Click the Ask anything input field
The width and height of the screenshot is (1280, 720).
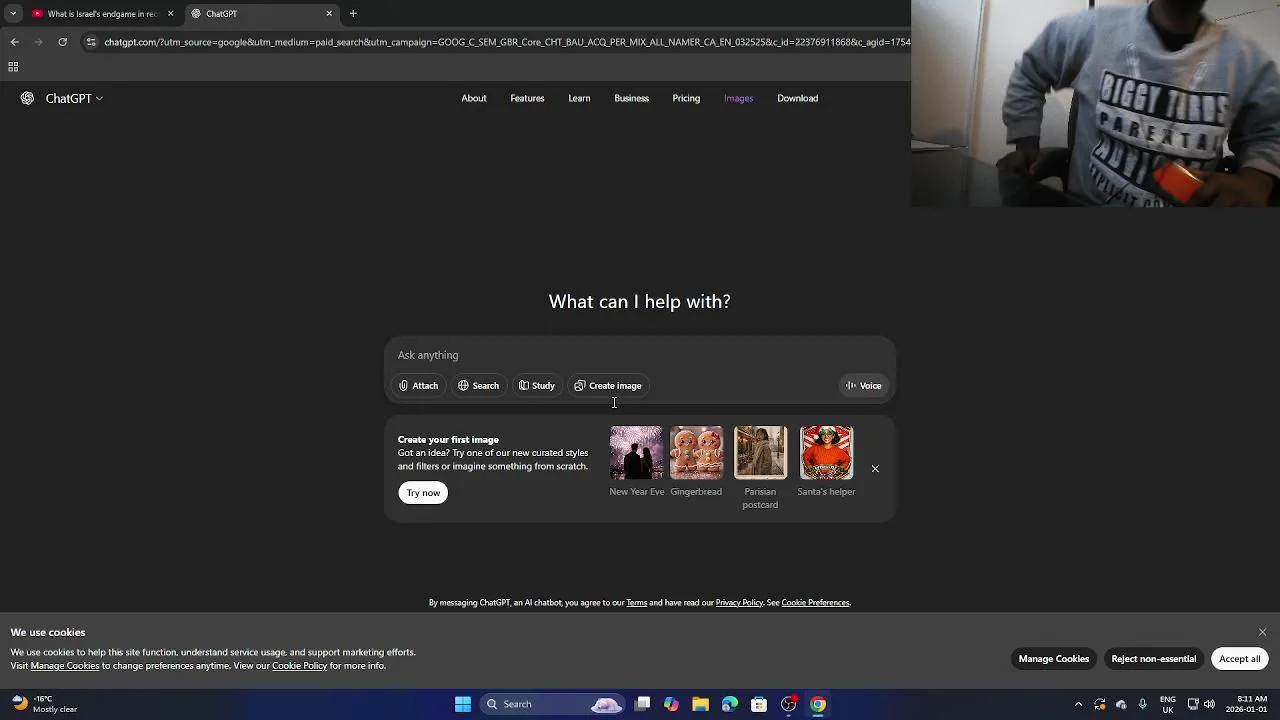pyautogui.click(x=640, y=355)
